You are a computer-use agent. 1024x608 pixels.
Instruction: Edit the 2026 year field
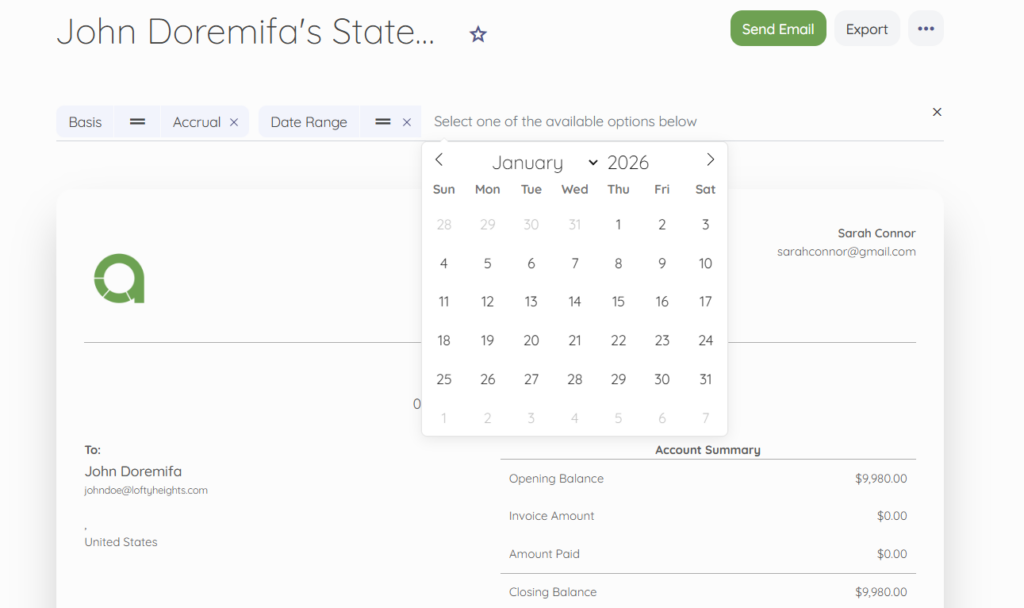point(628,163)
